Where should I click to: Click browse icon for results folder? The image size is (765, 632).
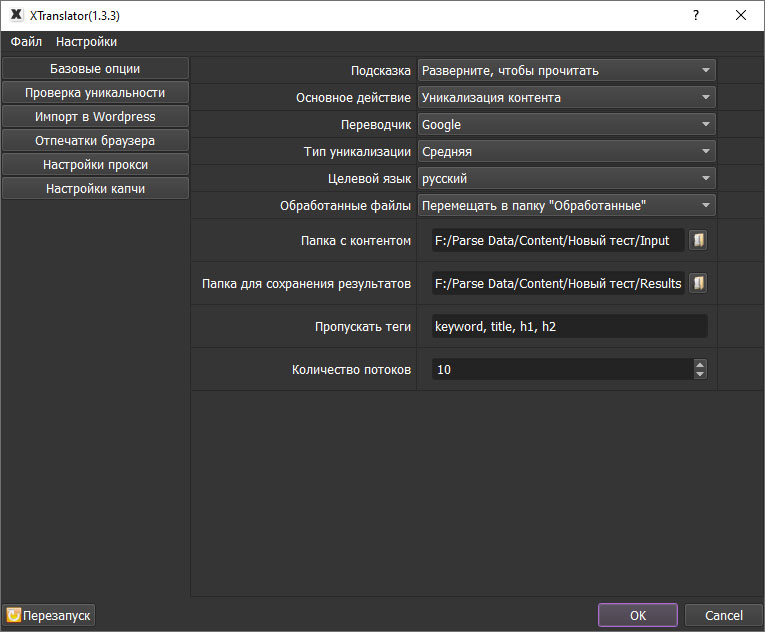[x=698, y=283]
